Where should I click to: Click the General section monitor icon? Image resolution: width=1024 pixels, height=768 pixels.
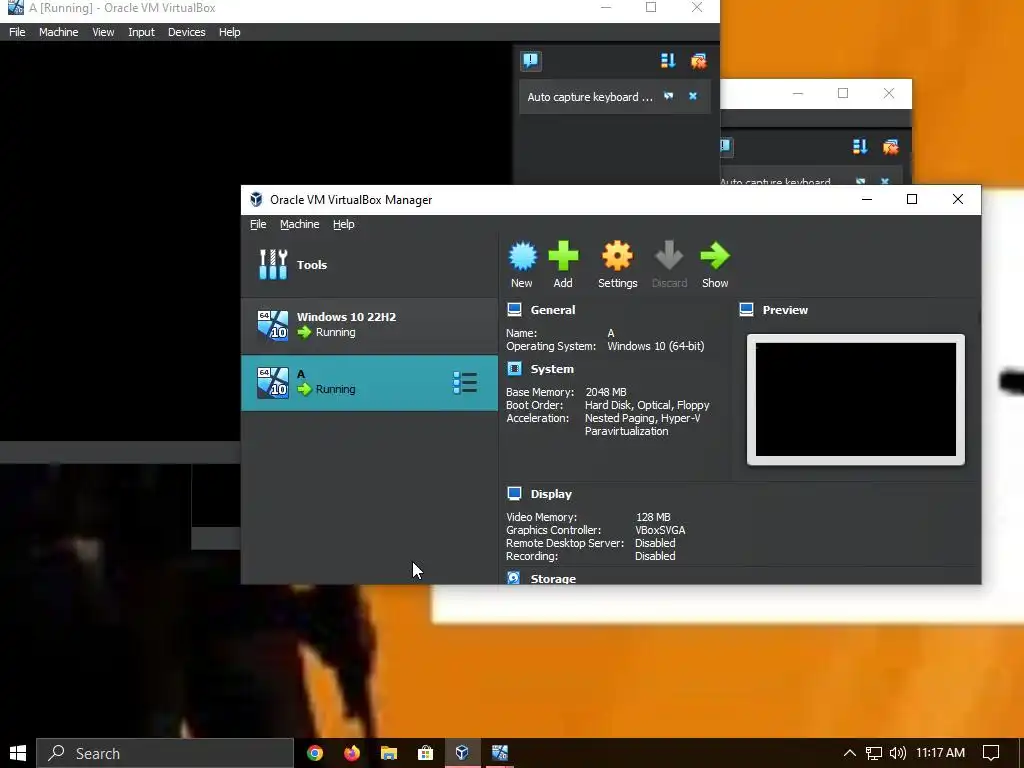click(515, 310)
